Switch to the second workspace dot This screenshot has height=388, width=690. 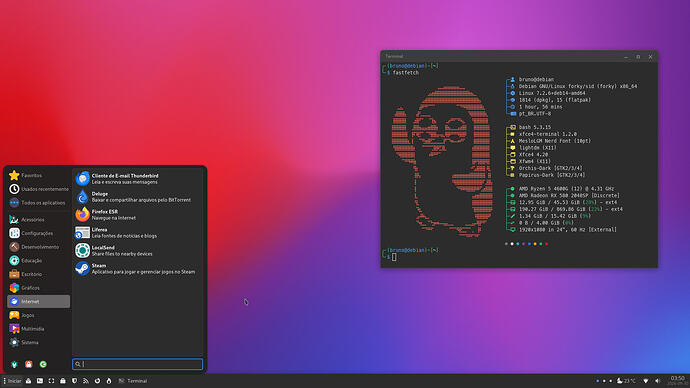coord(604,381)
